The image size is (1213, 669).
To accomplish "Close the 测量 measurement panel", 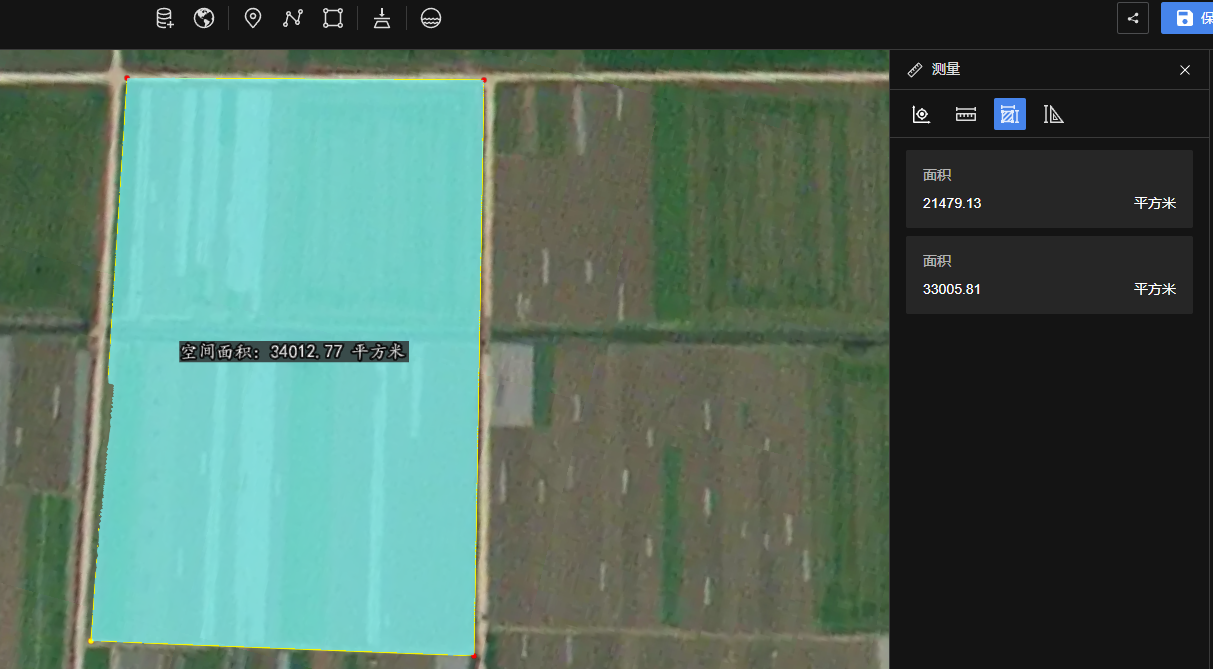I will tap(1185, 70).
